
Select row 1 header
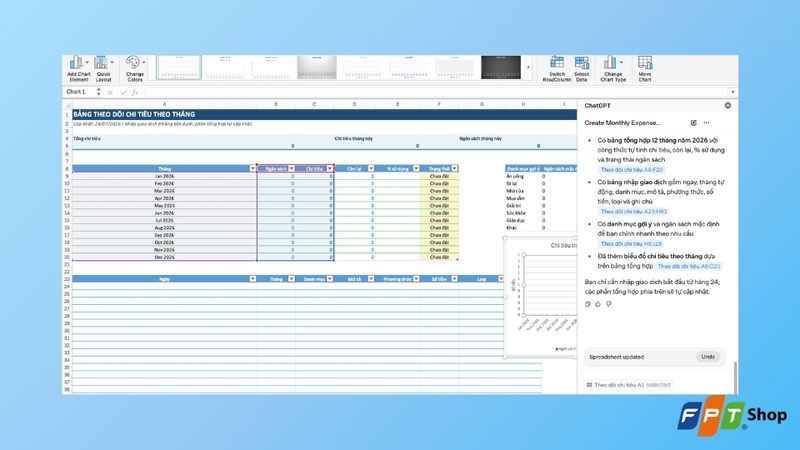click(x=67, y=114)
